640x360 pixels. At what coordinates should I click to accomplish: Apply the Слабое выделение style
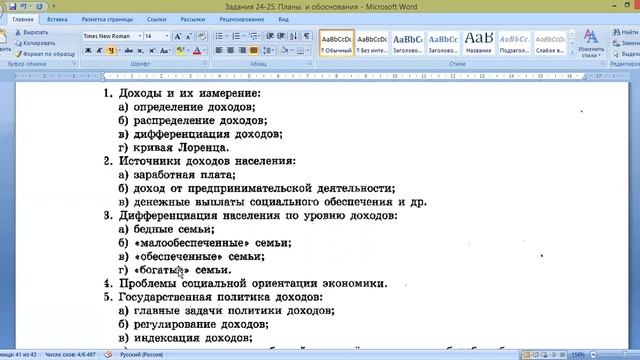coord(550,43)
